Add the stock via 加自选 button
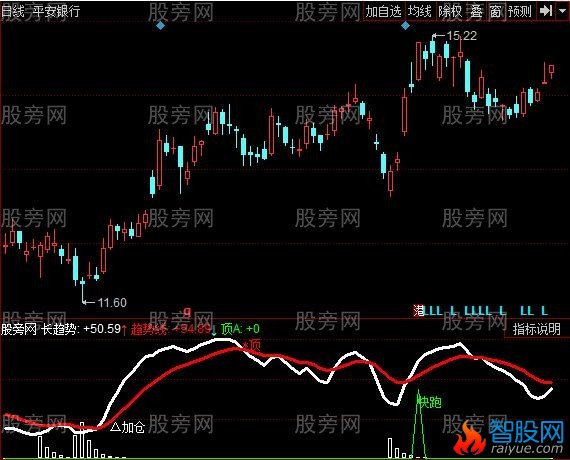 [x=384, y=12]
